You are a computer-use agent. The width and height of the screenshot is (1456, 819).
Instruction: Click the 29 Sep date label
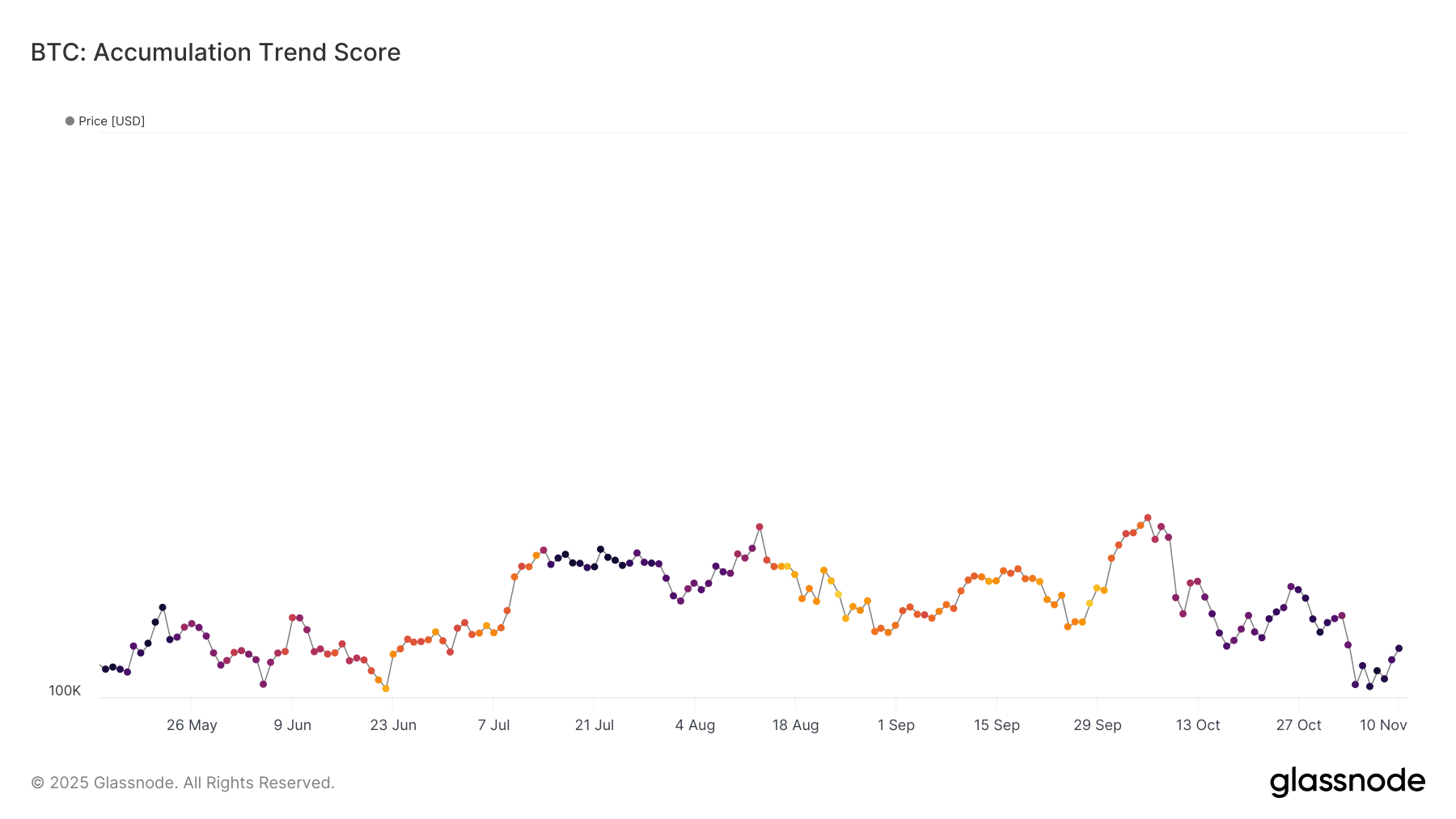(x=1098, y=725)
